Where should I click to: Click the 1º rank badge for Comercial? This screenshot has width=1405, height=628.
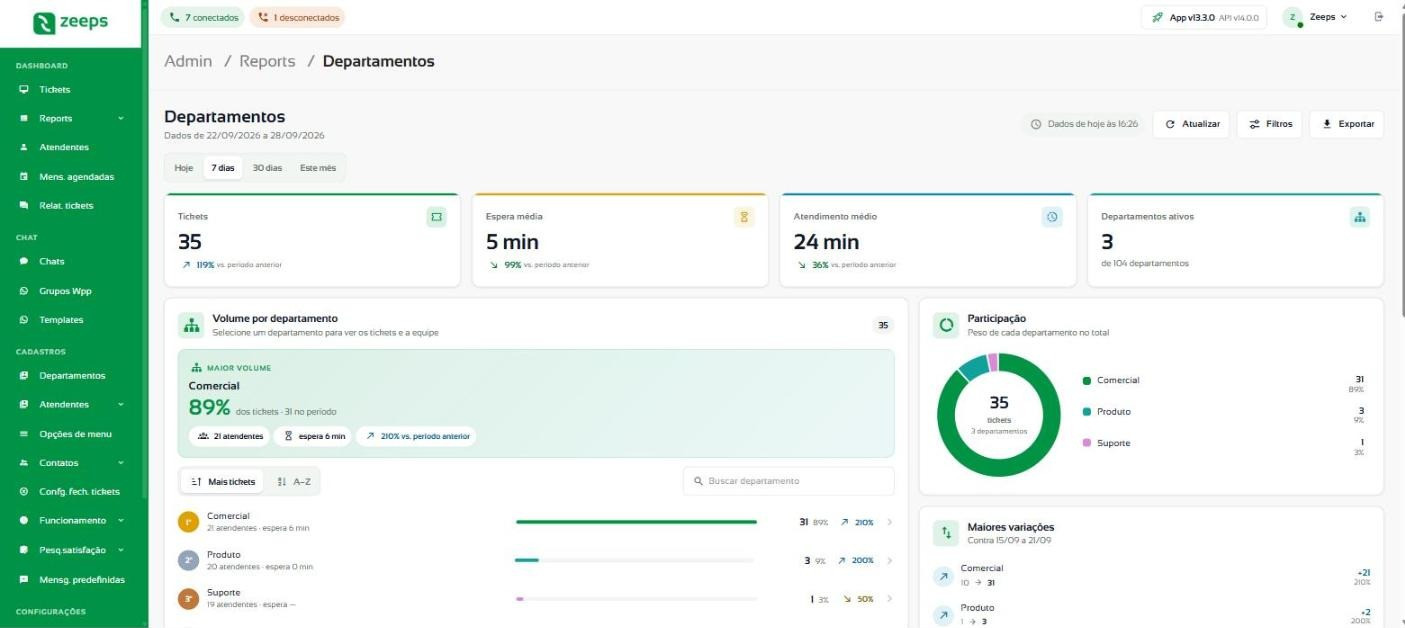tap(189, 522)
